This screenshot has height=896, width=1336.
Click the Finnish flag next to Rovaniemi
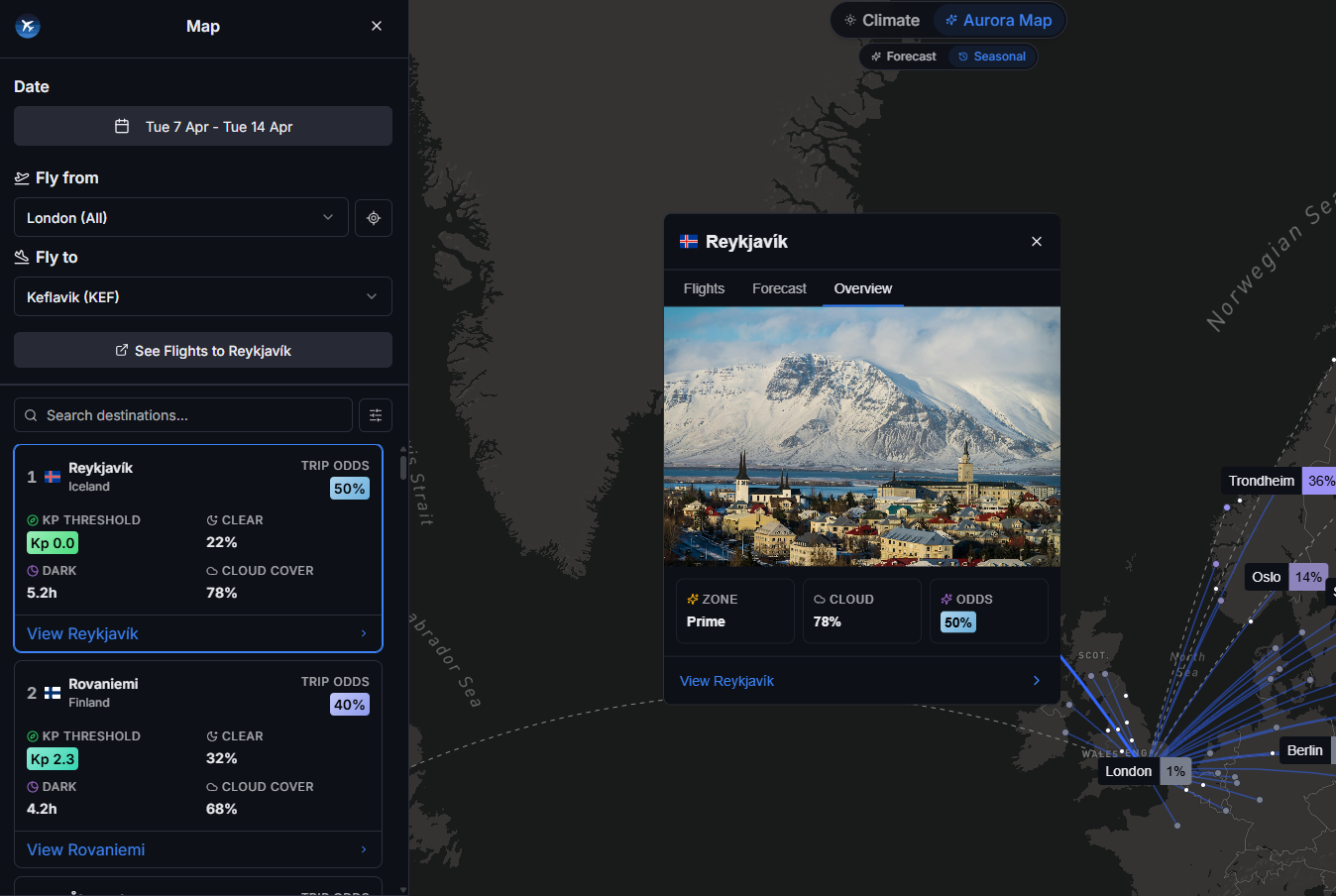pos(52,692)
